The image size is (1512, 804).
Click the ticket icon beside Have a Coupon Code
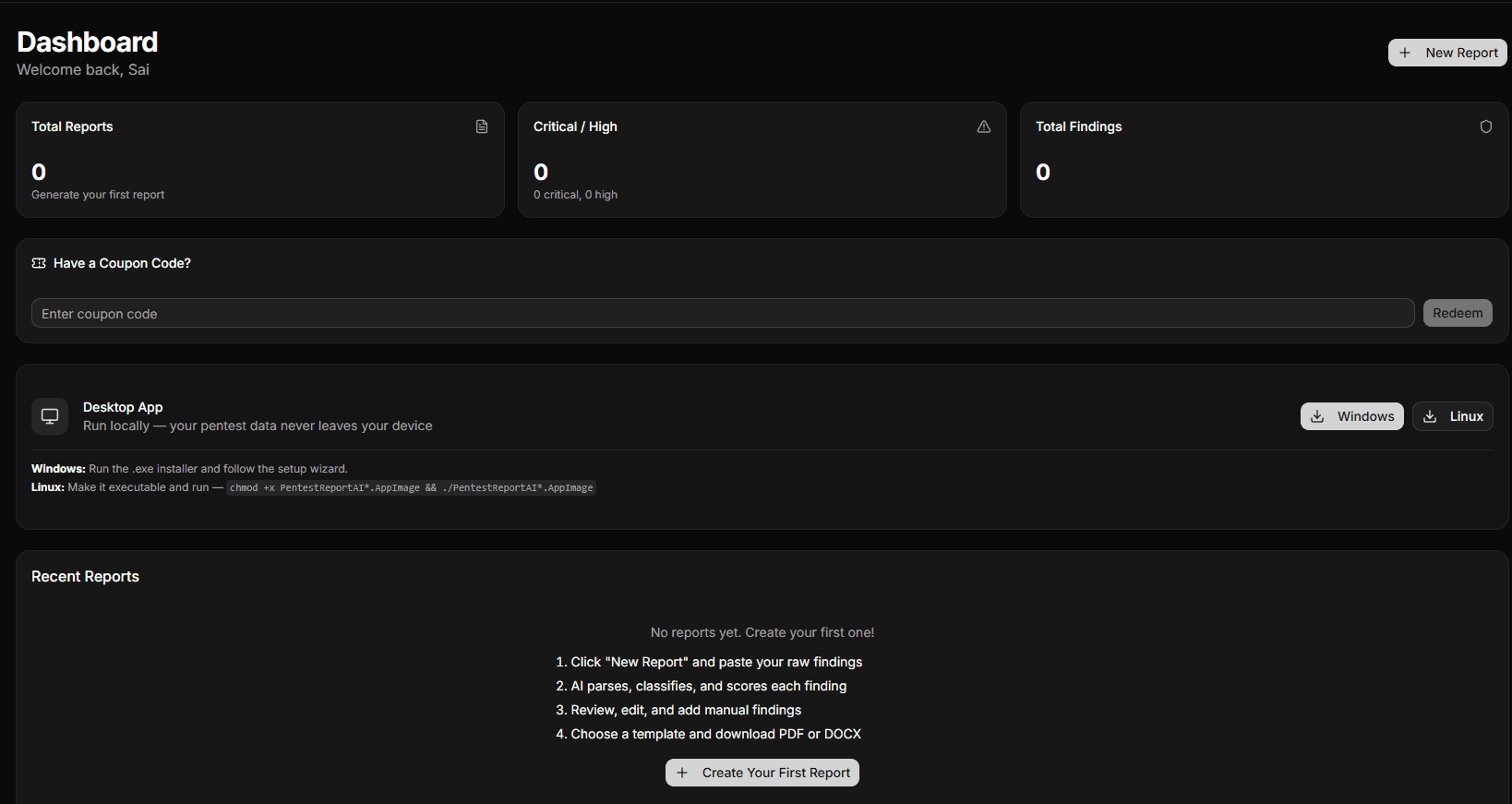pyautogui.click(x=39, y=263)
